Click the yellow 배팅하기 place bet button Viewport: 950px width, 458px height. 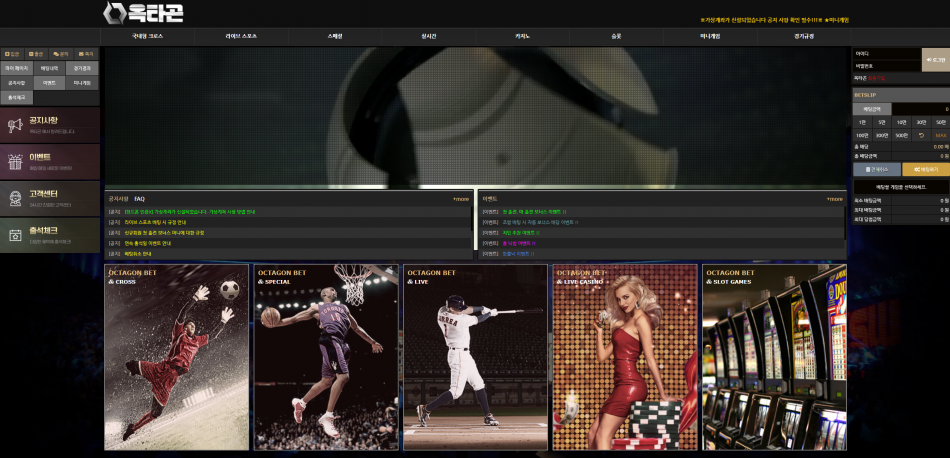pyautogui.click(x=926, y=169)
